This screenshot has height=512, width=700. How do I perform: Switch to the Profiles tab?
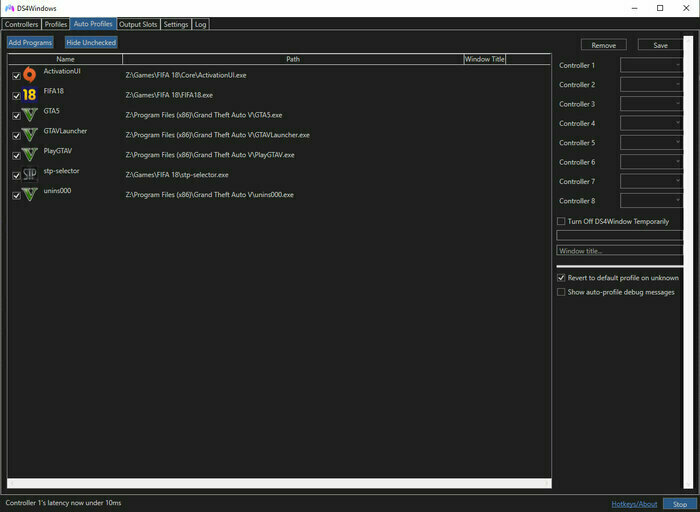(x=56, y=24)
